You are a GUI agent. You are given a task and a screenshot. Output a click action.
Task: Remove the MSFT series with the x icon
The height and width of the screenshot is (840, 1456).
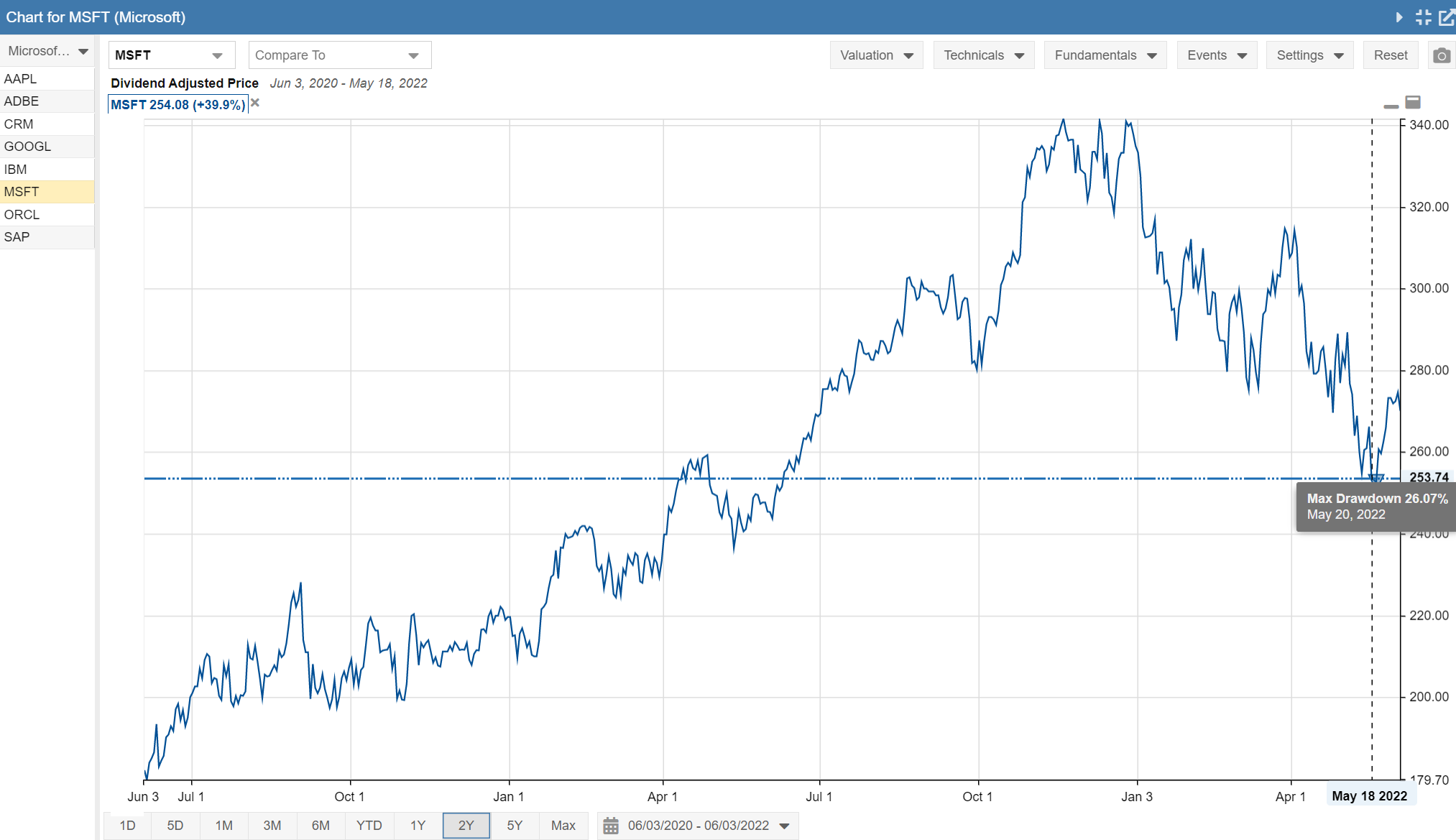(x=255, y=103)
